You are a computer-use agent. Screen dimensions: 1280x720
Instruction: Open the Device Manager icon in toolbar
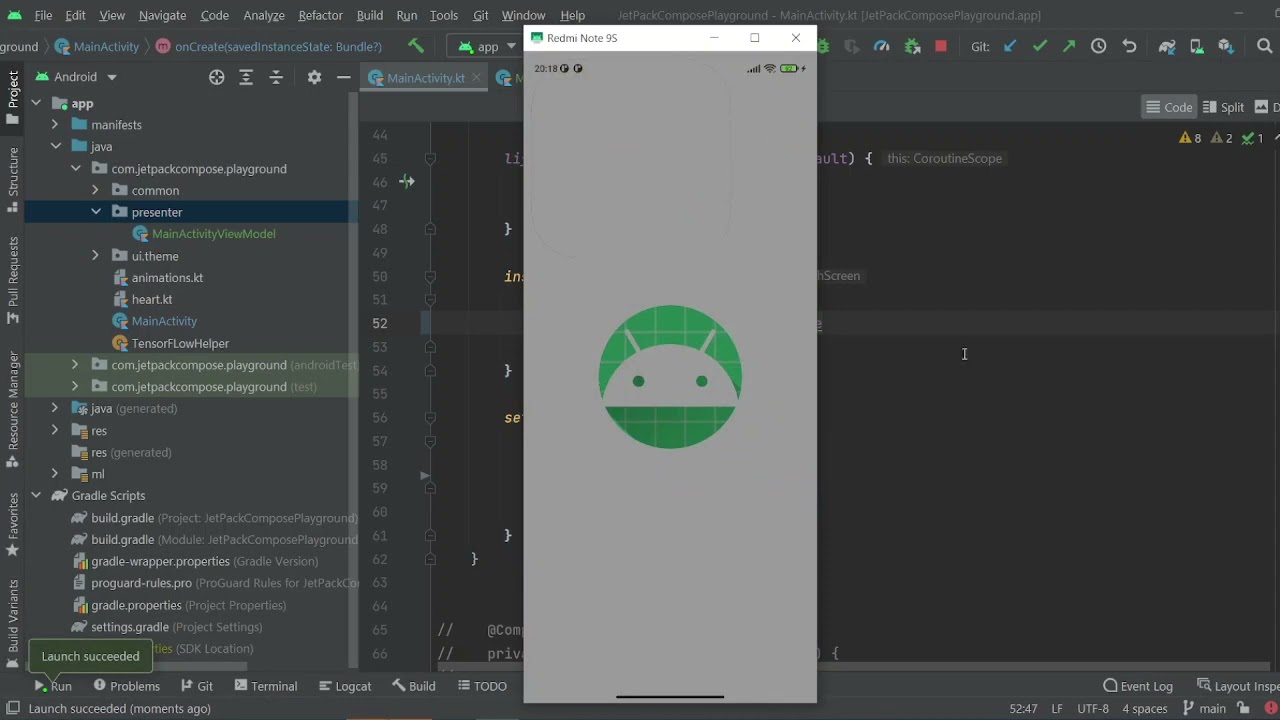click(1196, 46)
